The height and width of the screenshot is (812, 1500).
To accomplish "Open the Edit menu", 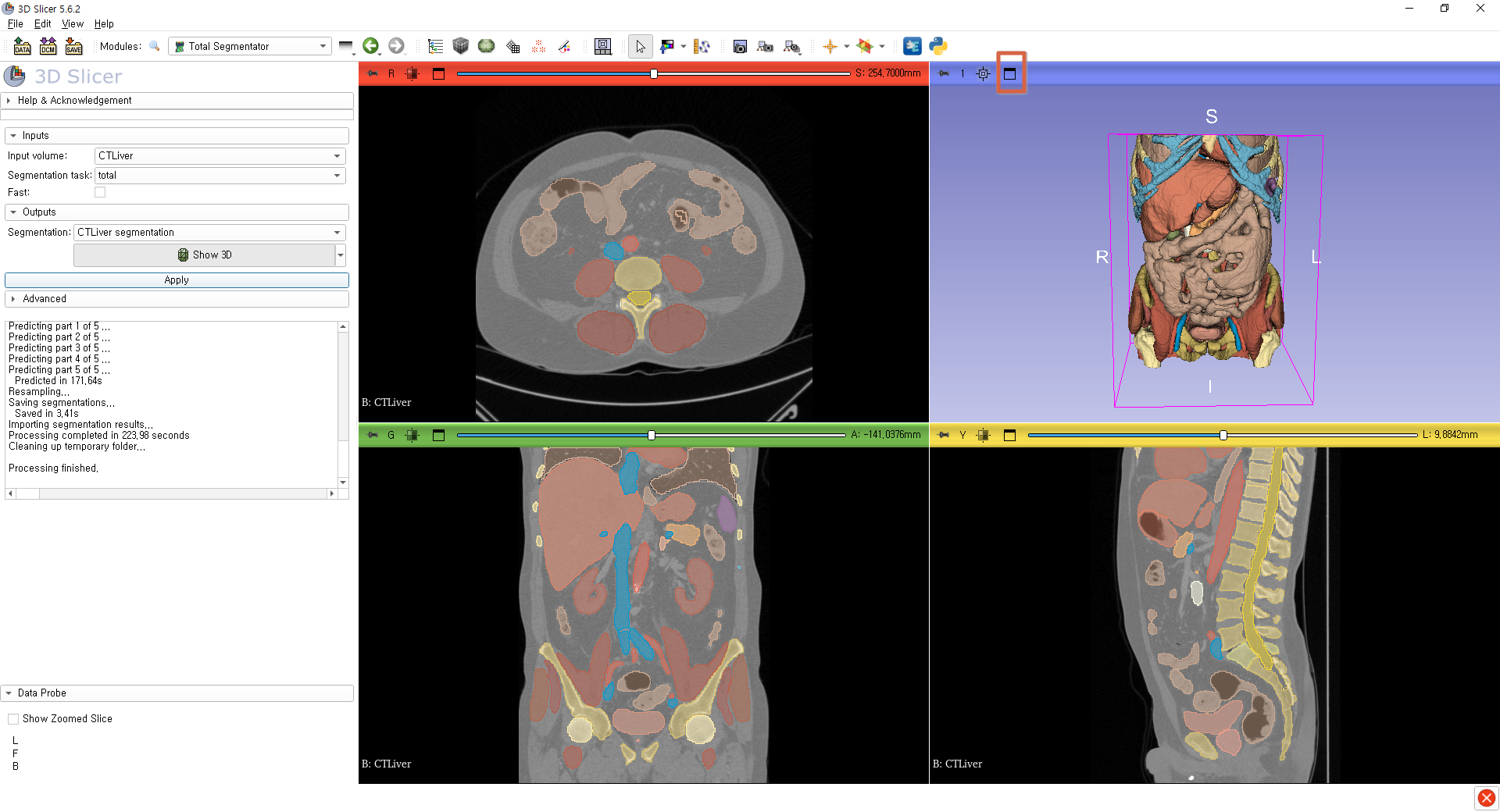I will 42,24.
